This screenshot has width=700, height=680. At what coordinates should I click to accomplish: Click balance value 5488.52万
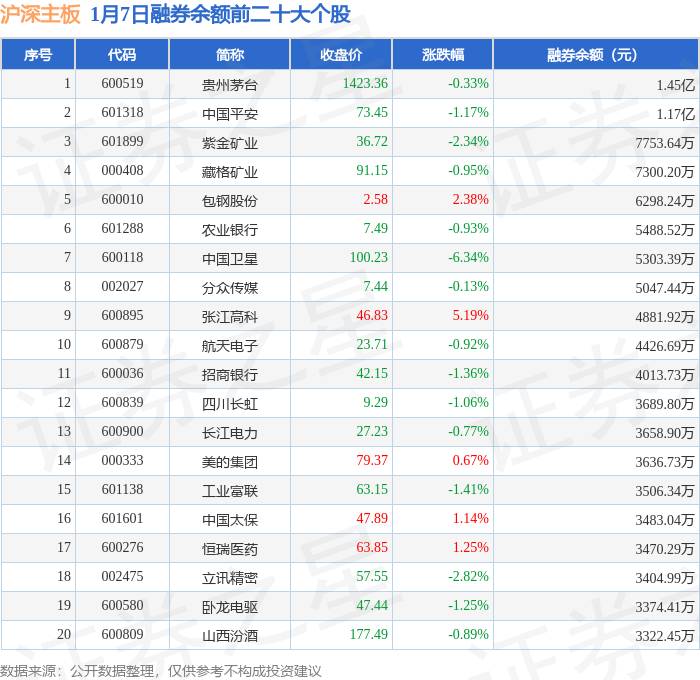(665, 230)
